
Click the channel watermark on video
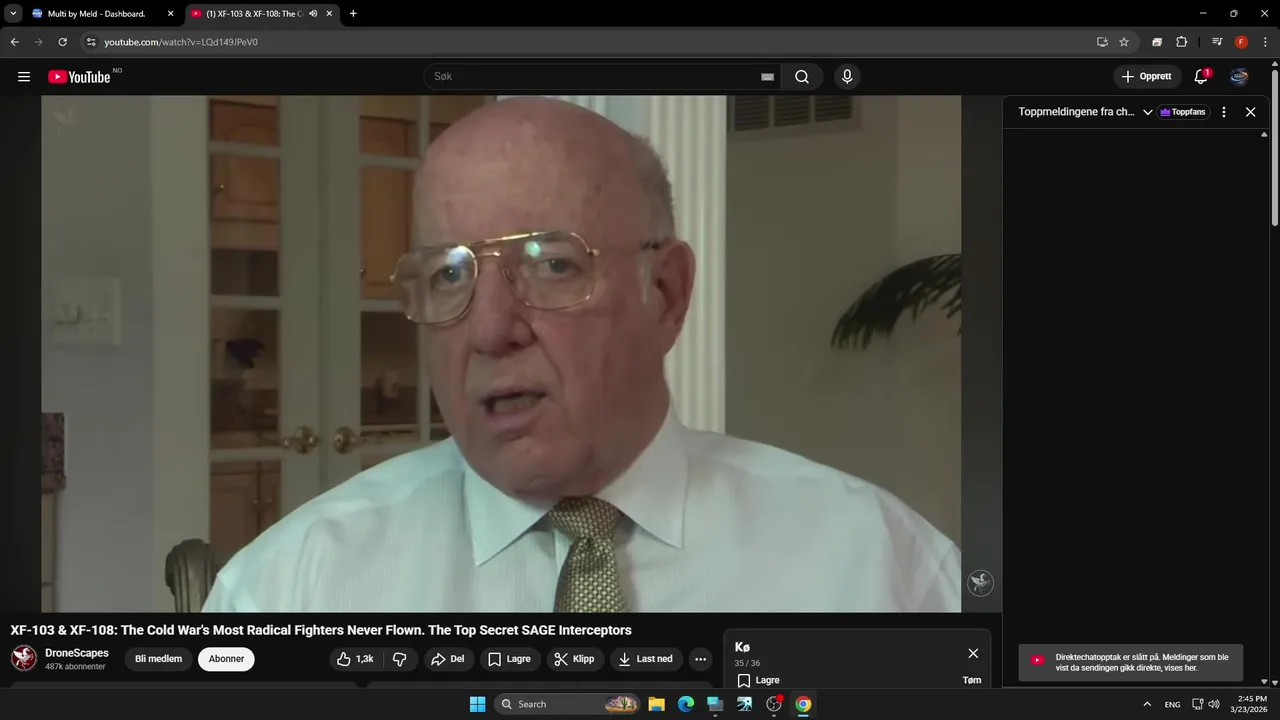coord(980,583)
